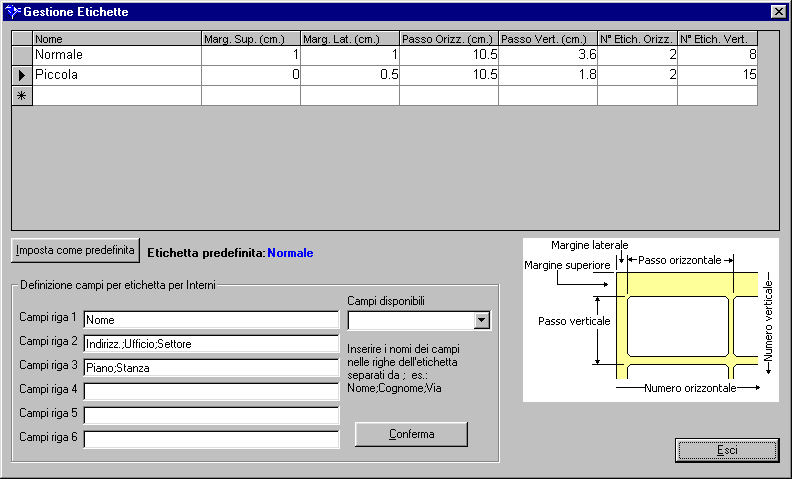This screenshot has width=792, height=479.
Task: Click the grid's top-left select-all corner
Action: [22, 39]
